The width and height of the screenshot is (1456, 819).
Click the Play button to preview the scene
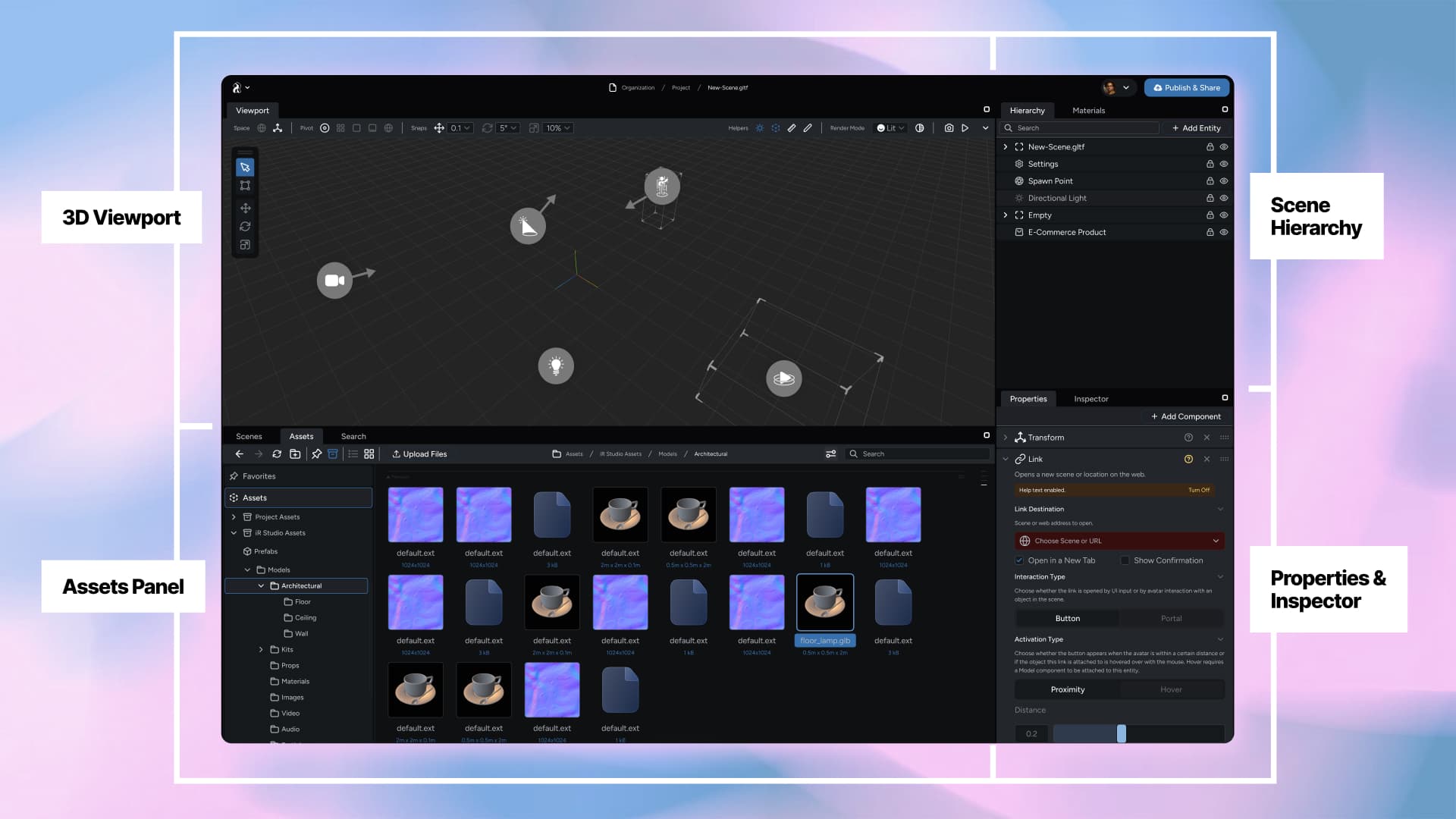pos(965,127)
